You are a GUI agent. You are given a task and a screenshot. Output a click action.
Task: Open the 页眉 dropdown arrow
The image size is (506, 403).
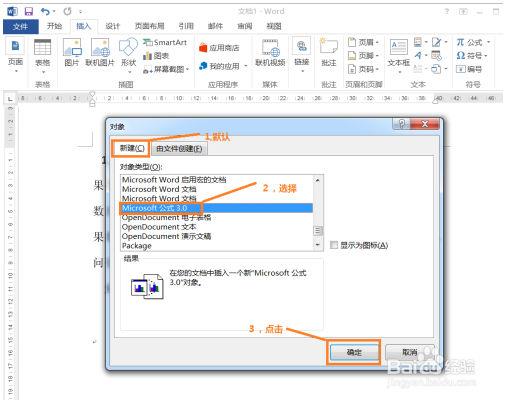coord(377,42)
